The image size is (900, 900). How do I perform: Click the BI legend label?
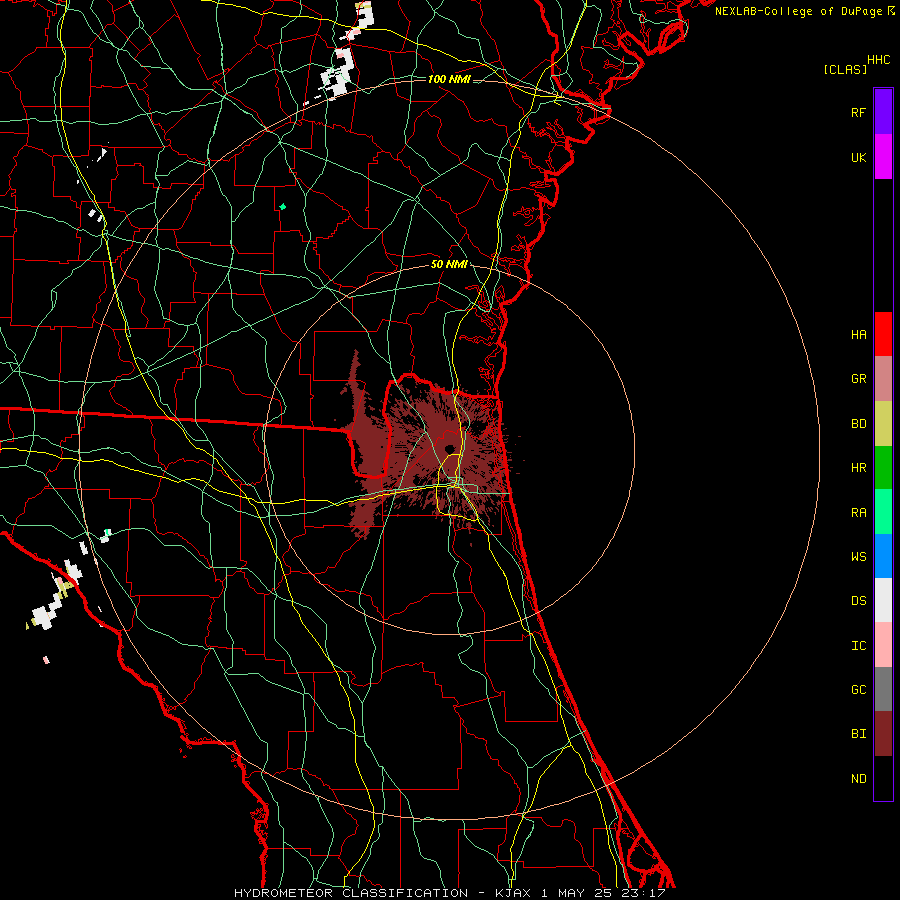click(x=858, y=734)
